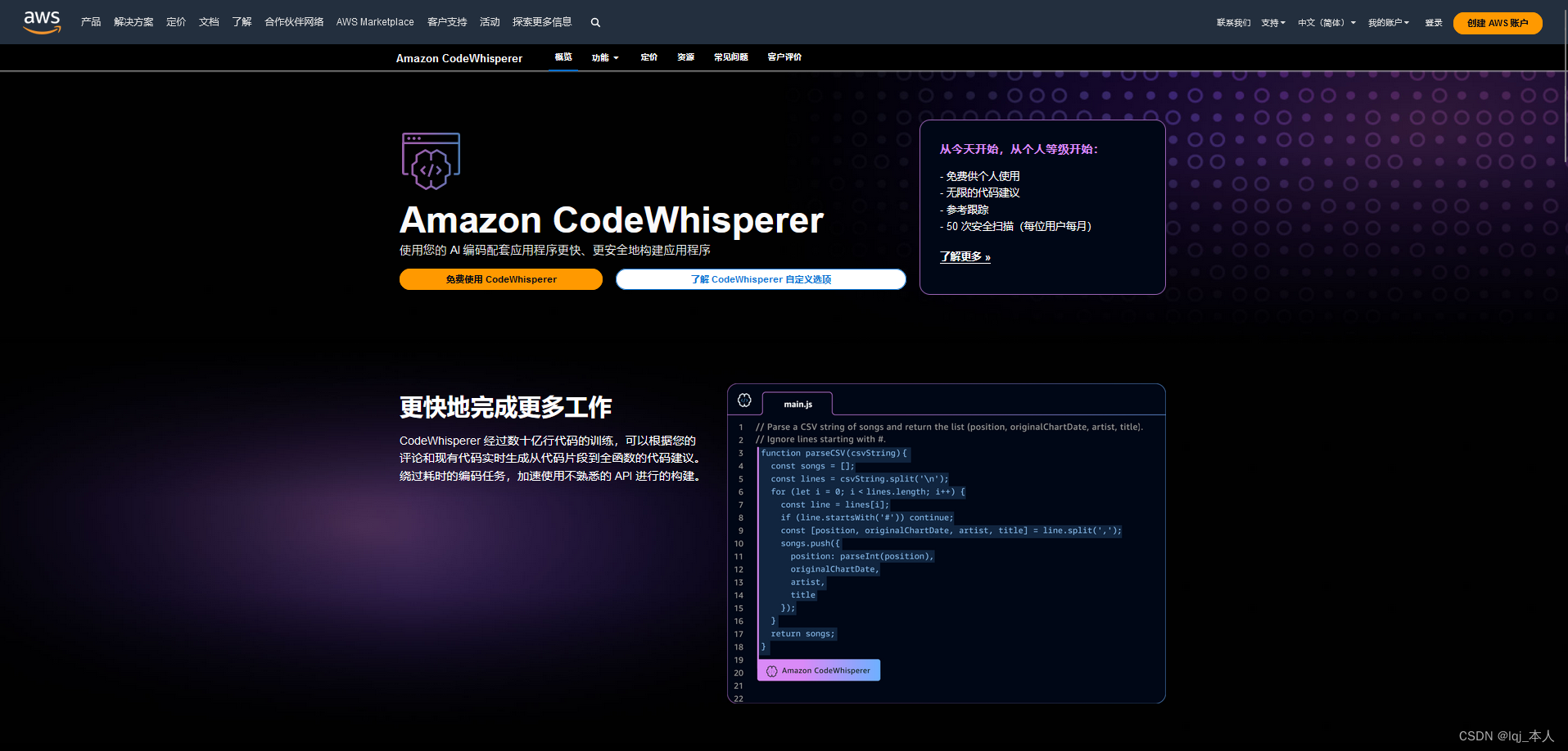Select the 常见问题 tab
The image size is (1568, 751).
pos(731,57)
